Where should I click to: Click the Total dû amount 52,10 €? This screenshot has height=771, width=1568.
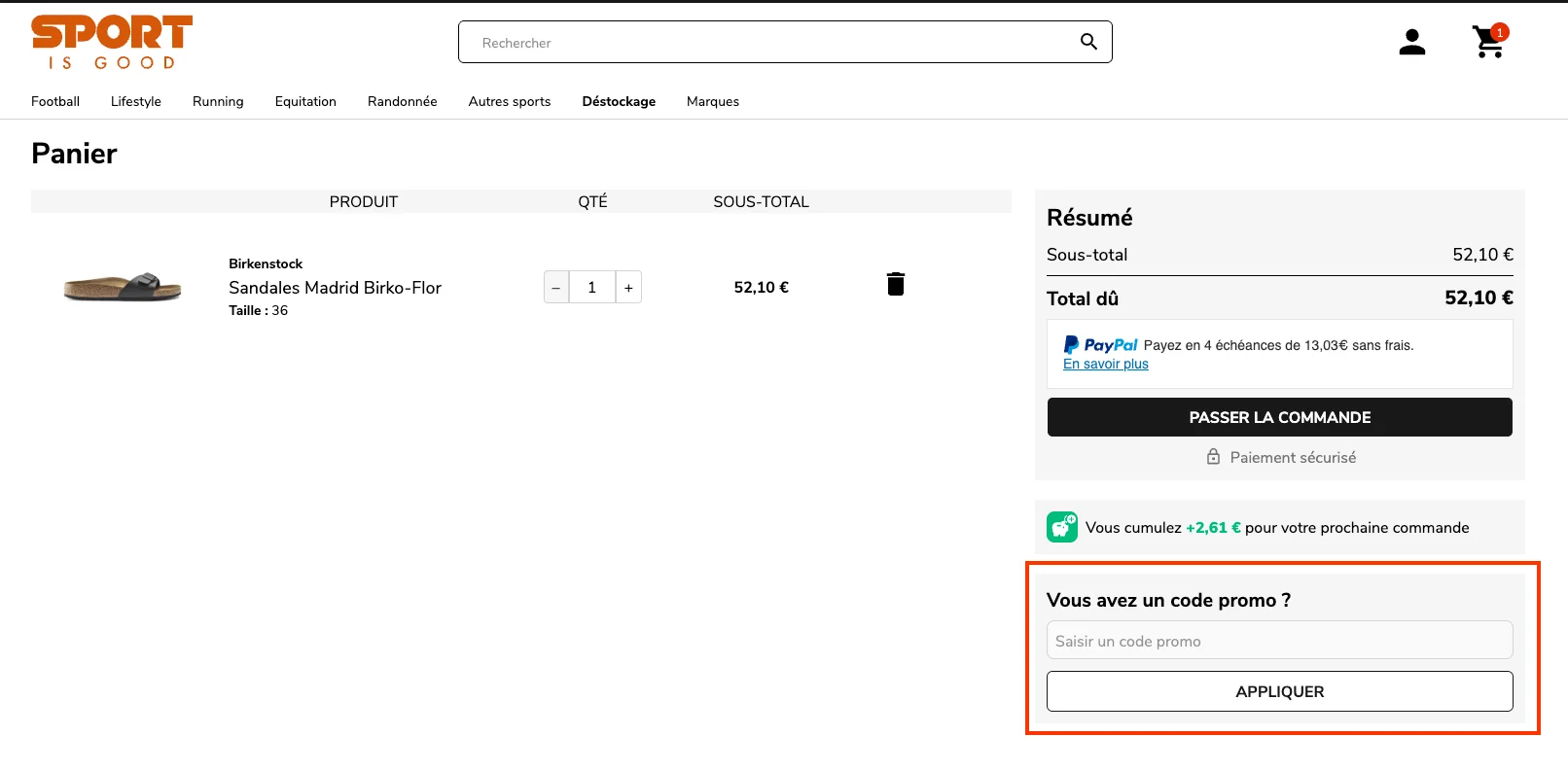pyautogui.click(x=1479, y=298)
